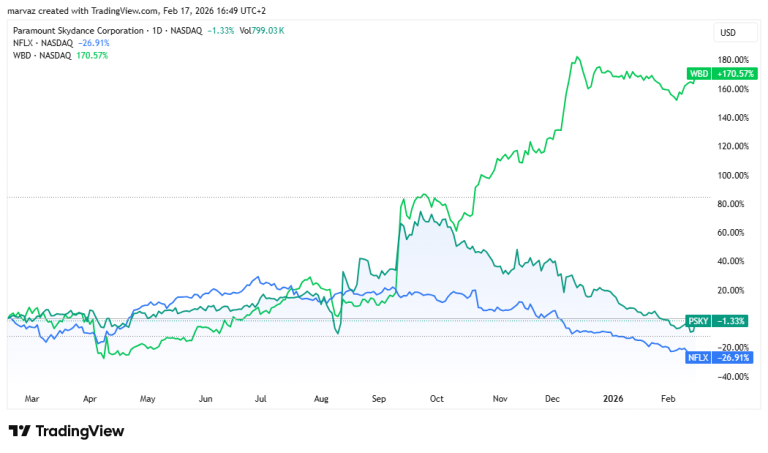Click the WBD +170.57% price label
The height and width of the screenshot is (453, 768).
[x=722, y=73]
